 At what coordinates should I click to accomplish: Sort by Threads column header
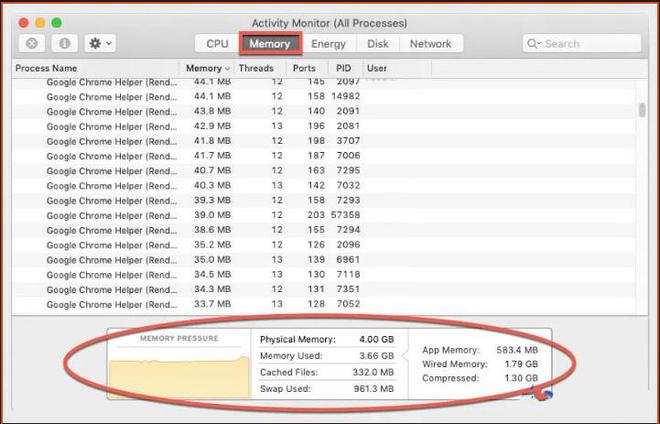[260, 68]
